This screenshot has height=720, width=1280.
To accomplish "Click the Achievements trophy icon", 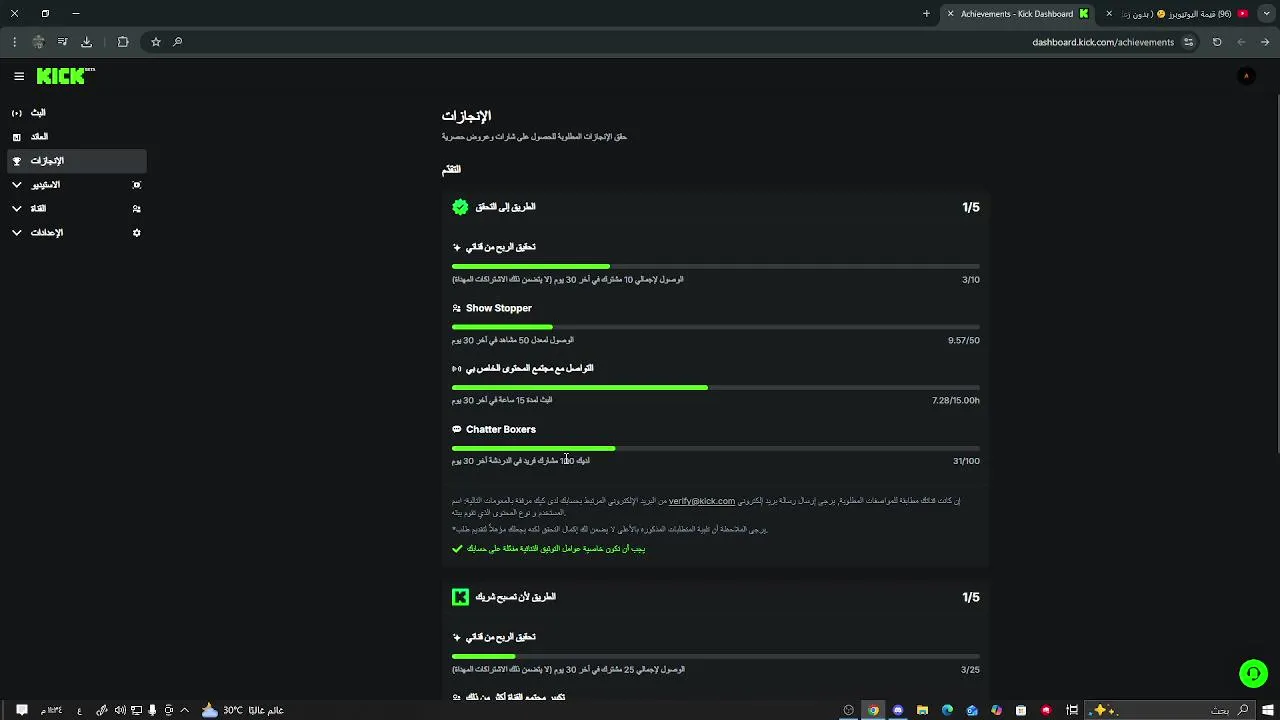I will [x=17, y=161].
